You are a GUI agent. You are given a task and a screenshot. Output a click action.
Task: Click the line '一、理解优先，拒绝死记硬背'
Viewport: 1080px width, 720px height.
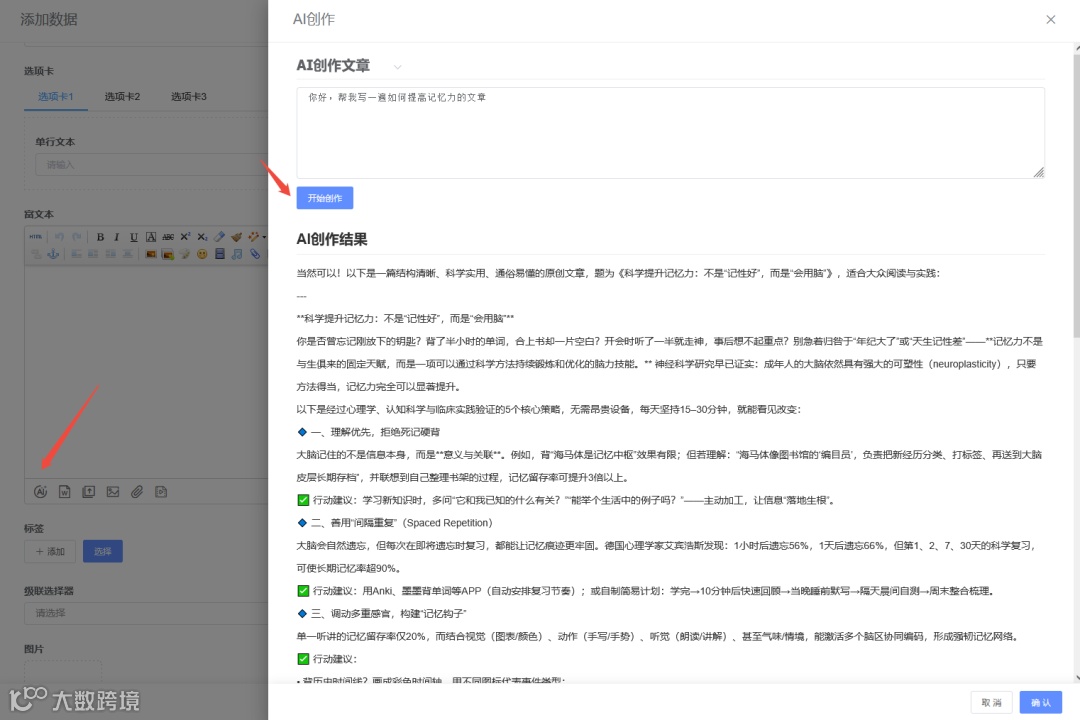(375, 432)
